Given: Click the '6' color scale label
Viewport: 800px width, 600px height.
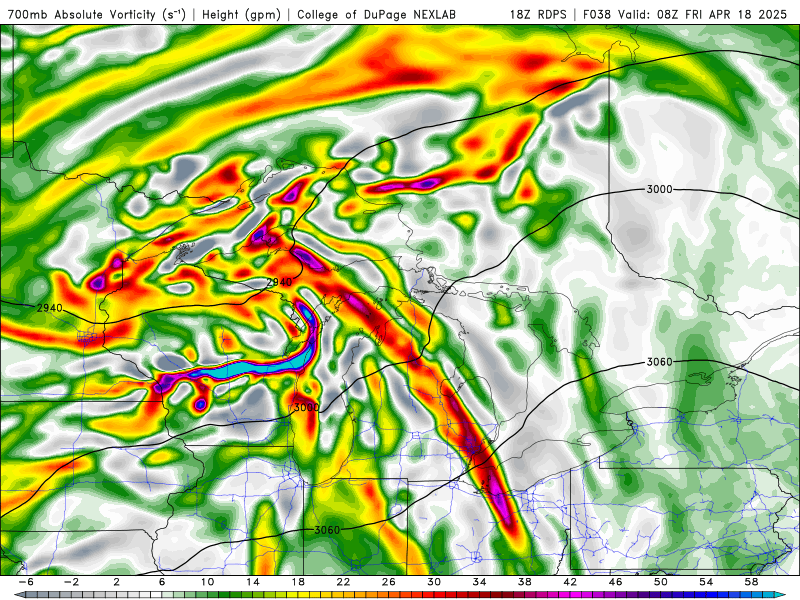Looking at the screenshot, I should [162, 582].
